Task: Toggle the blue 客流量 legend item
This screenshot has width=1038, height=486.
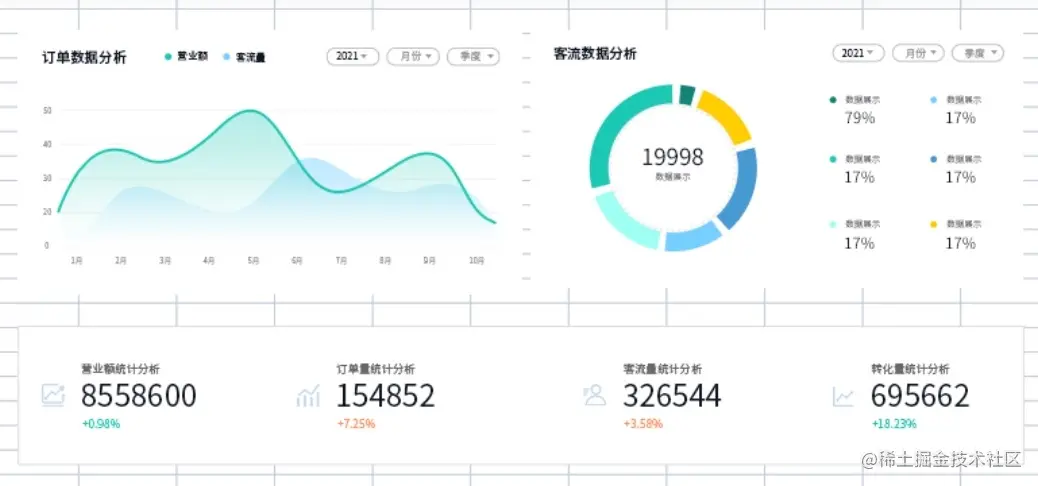Action: pyautogui.click(x=244, y=58)
